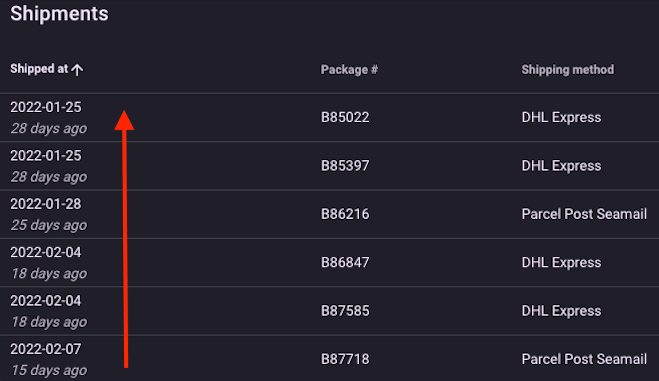Sort by Shipping method column
Screen dimensions: 659x381
[567, 70]
